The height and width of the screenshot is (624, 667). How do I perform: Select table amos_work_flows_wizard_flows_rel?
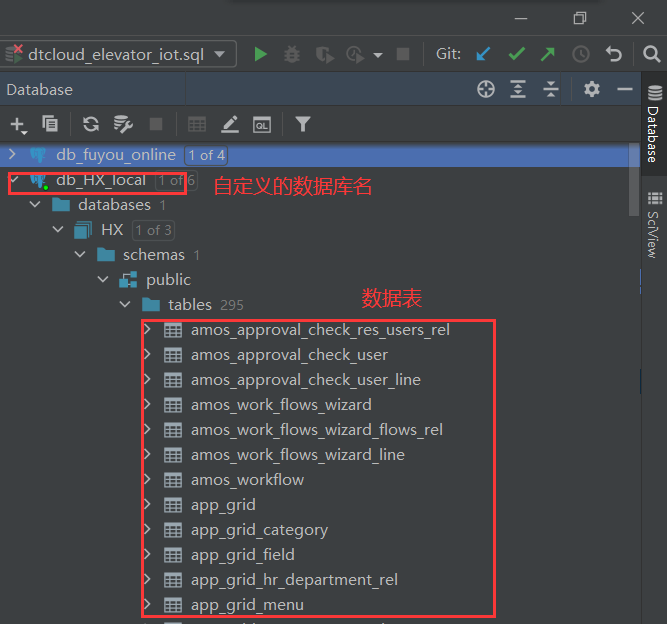click(x=317, y=430)
